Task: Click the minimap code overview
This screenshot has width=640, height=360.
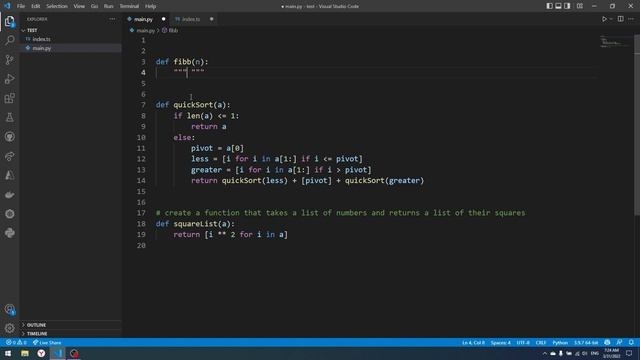Action: (616, 42)
